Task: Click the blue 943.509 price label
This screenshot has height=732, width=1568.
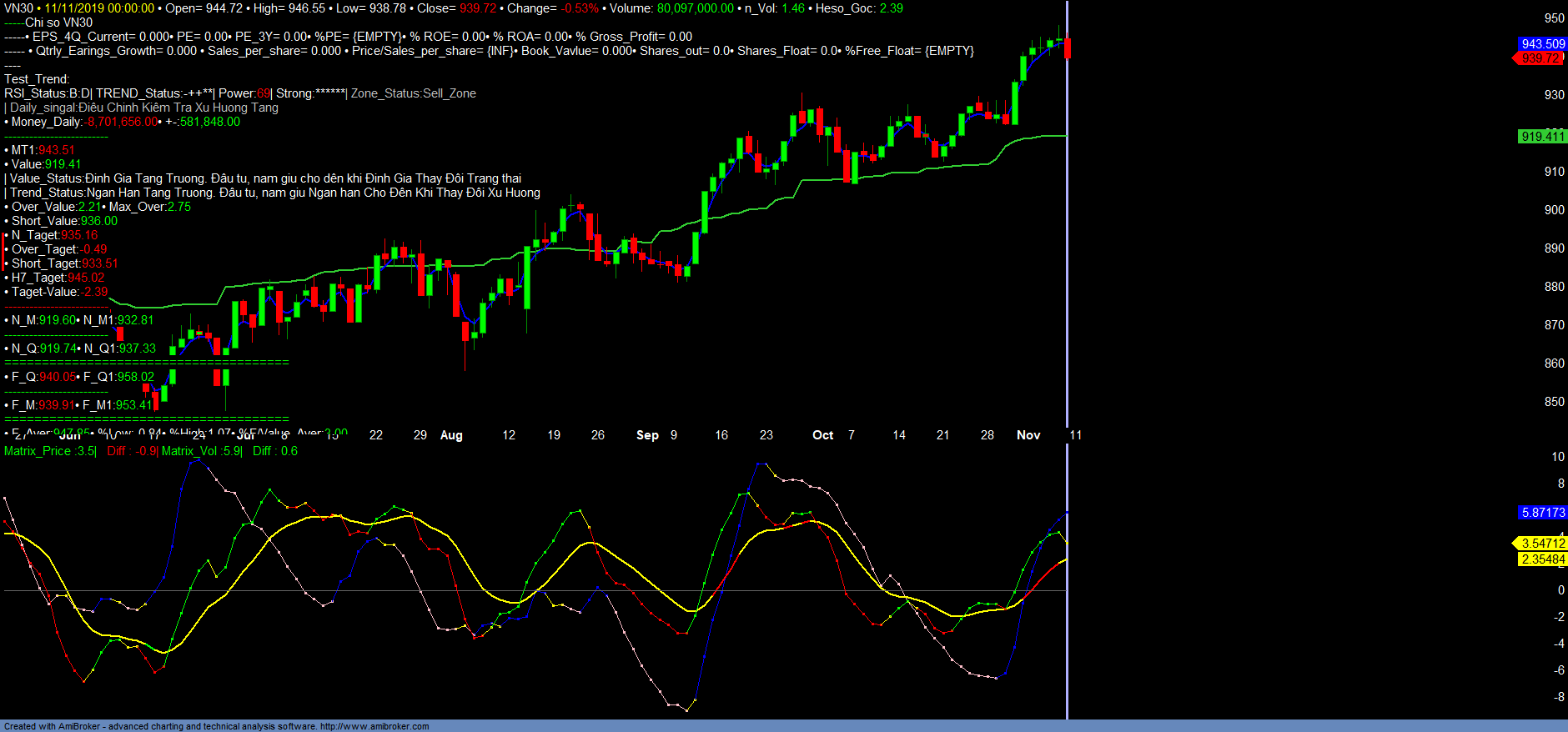Action: (x=1541, y=44)
